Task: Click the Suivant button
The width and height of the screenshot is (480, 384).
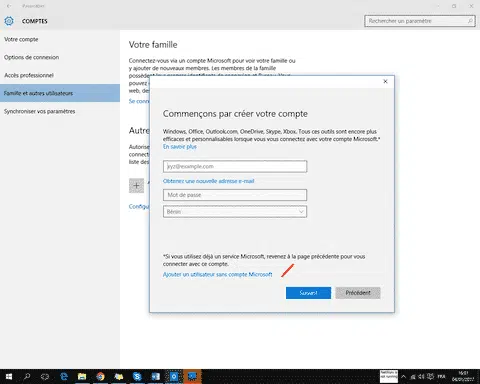Action: (308, 293)
